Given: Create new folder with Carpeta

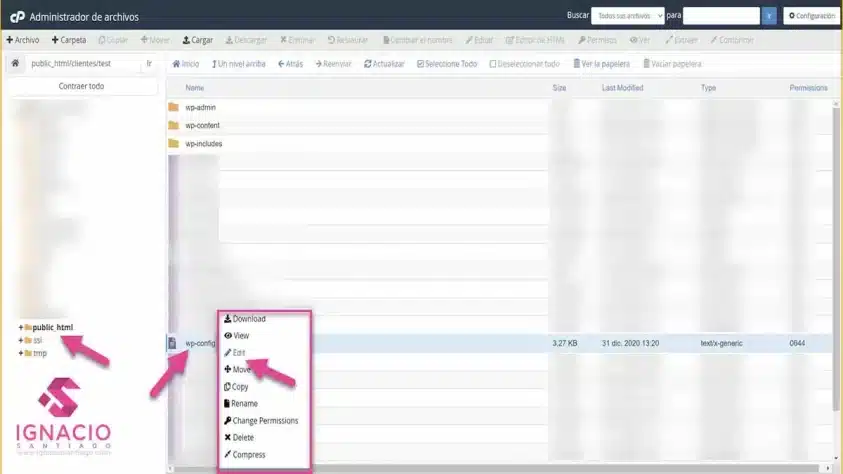Looking at the screenshot, I should [69, 40].
